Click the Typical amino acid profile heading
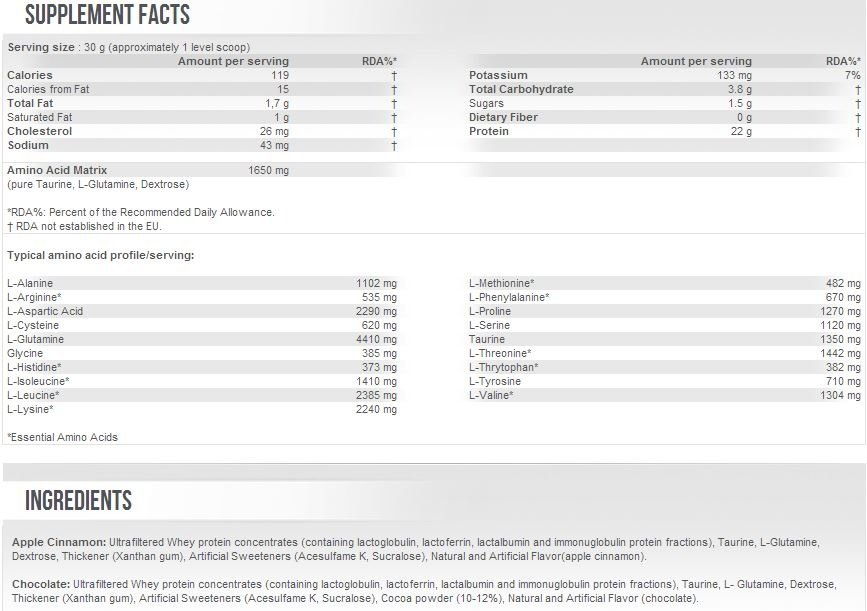This screenshot has height=611, width=867. coord(101,255)
